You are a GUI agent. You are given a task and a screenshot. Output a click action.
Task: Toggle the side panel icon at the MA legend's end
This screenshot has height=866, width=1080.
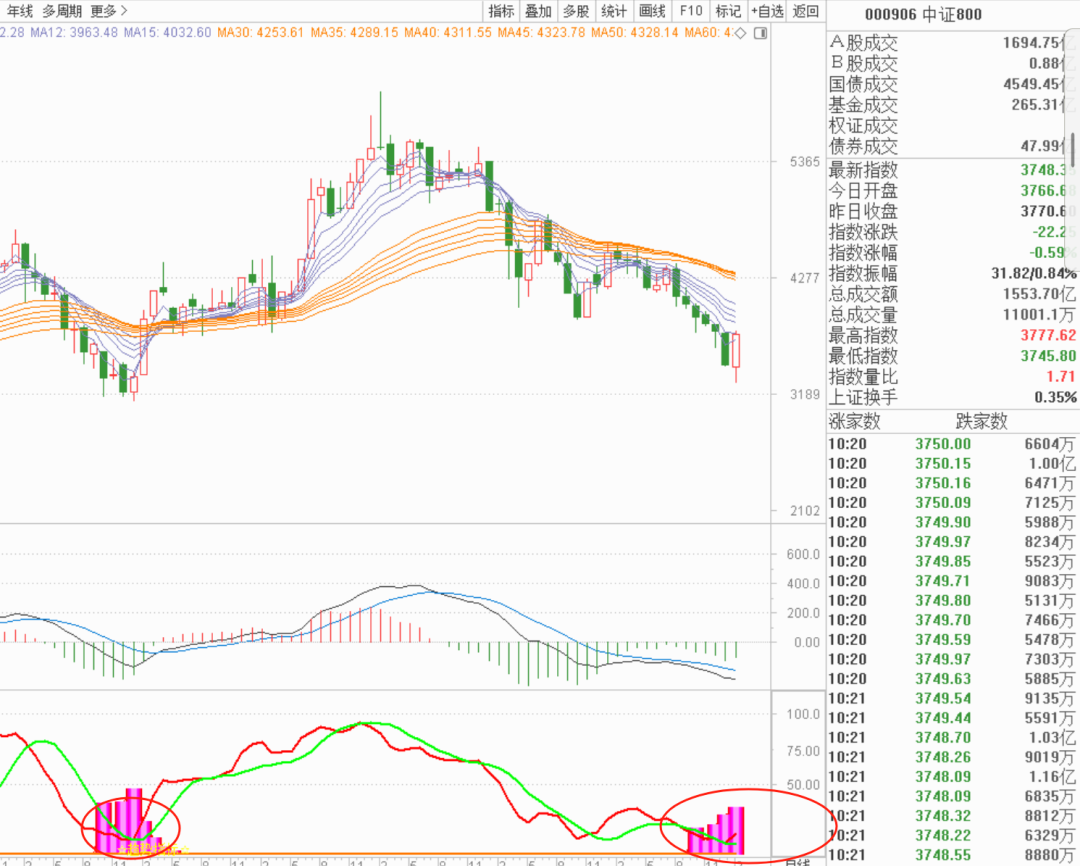[x=760, y=32]
